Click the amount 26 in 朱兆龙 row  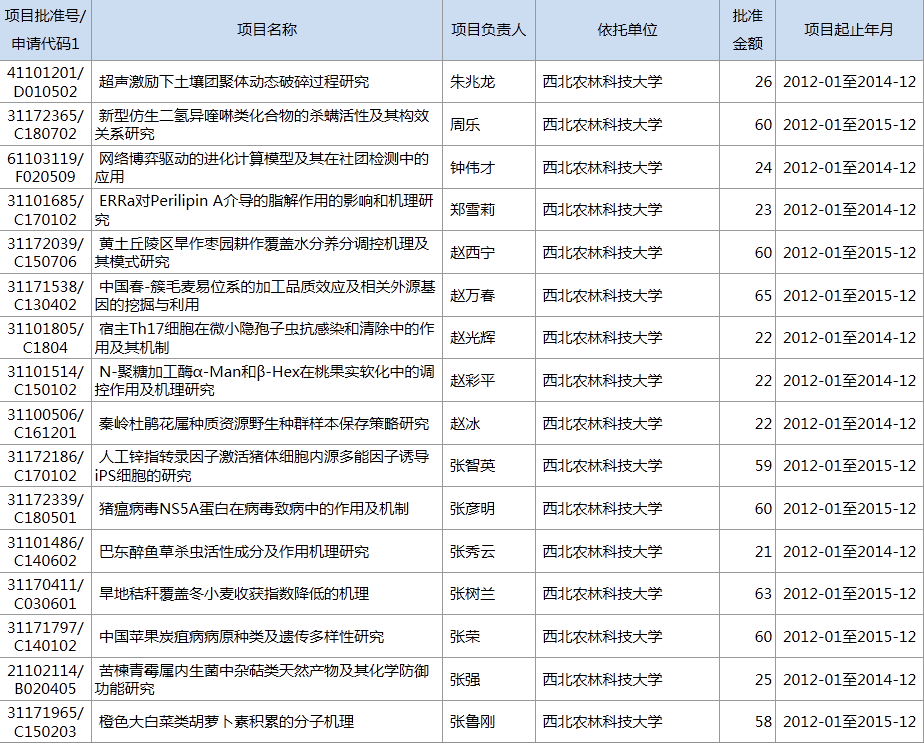pos(763,82)
